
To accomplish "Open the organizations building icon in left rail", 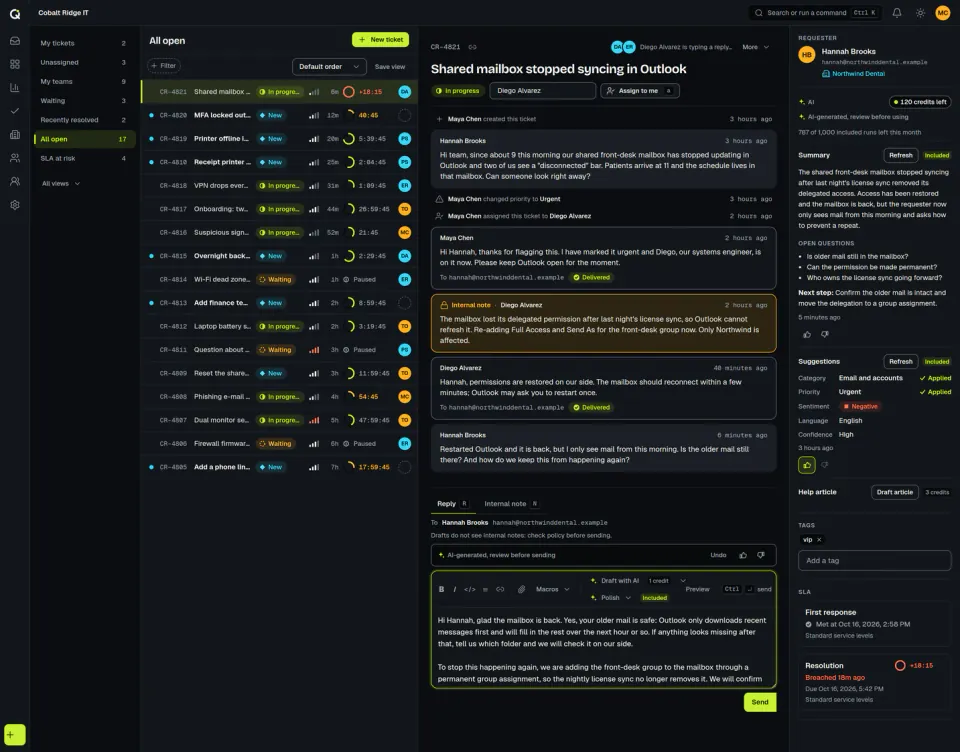I will pyautogui.click(x=15, y=135).
